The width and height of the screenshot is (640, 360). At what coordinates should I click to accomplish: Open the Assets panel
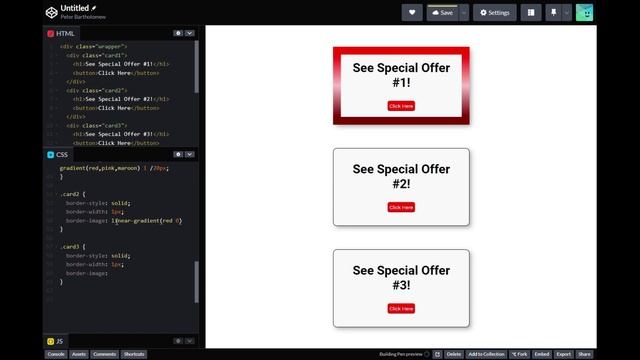pos(79,354)
